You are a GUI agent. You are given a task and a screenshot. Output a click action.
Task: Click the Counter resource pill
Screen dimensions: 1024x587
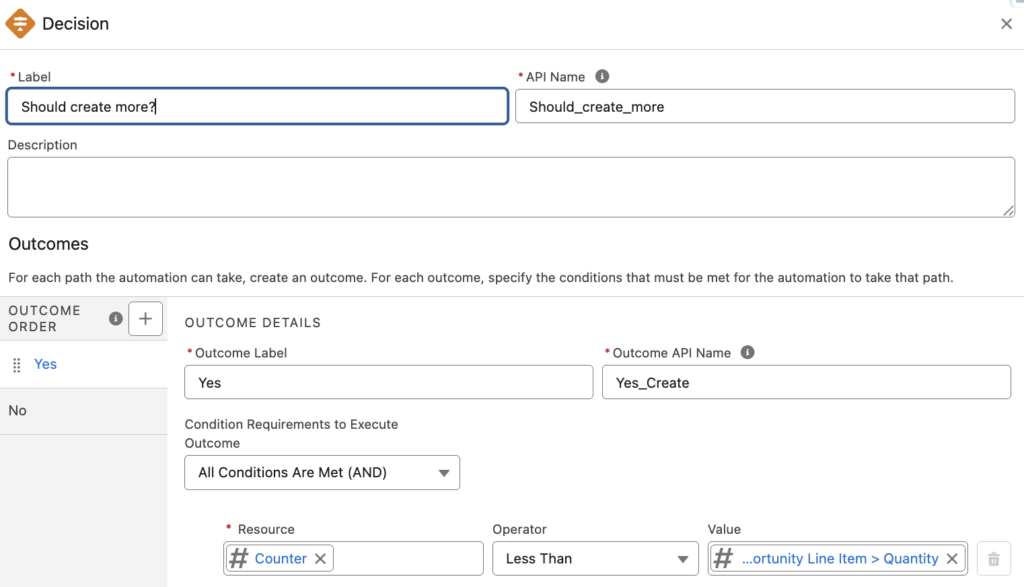point(280,559)
